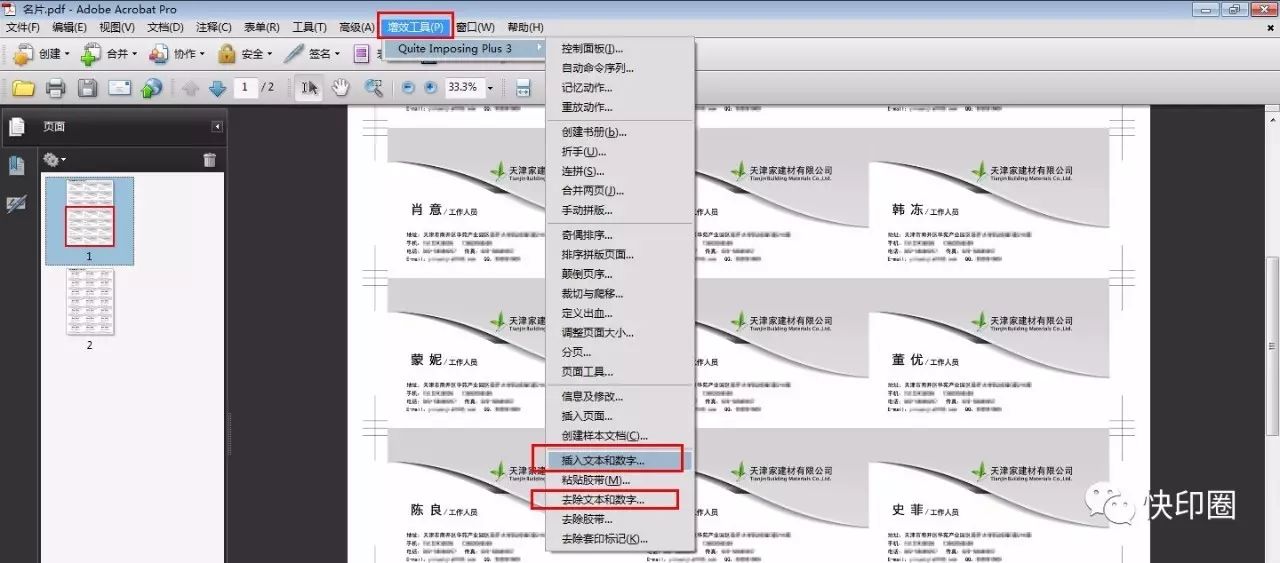Click the 增效工具(P) plug-ins menu
The height and width of the screenshot is (563, 1280).
[x=416, y=27]
